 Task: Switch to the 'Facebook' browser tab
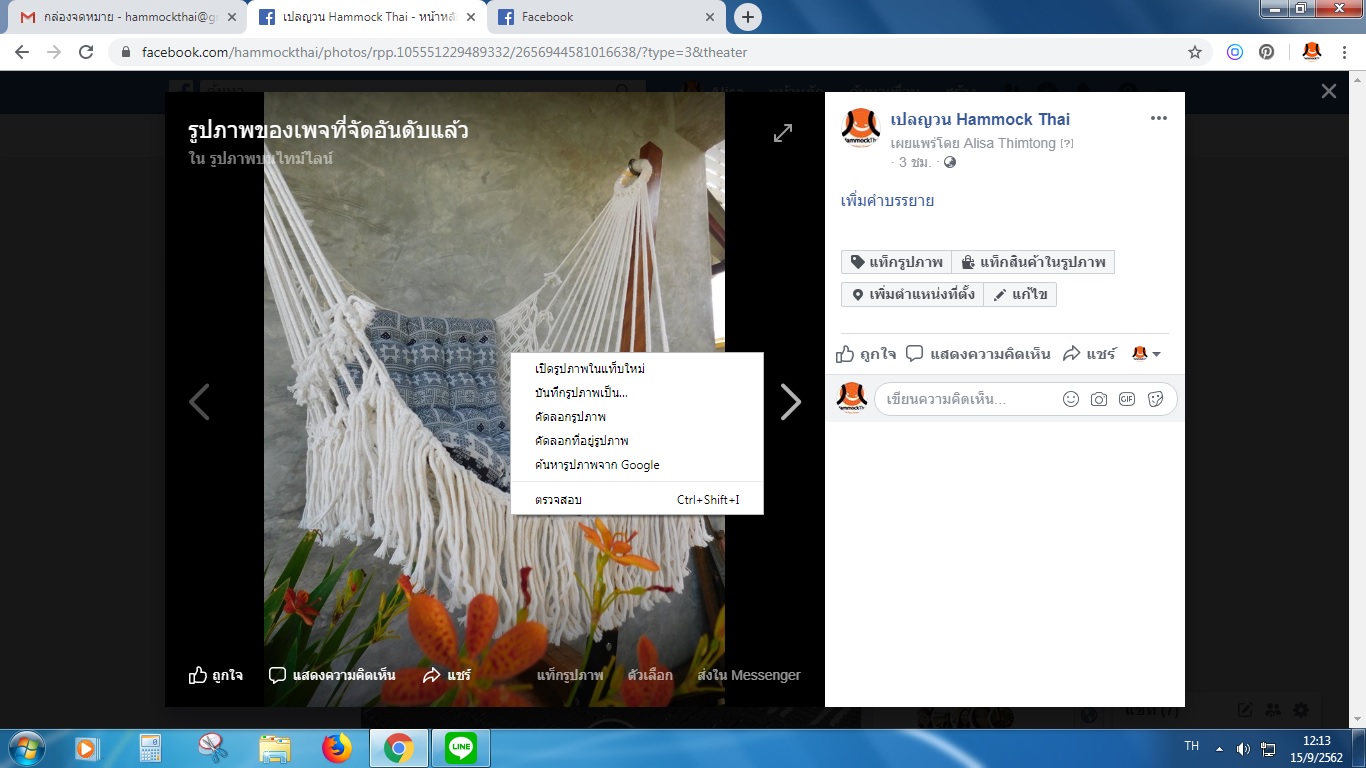coord(605,17)
